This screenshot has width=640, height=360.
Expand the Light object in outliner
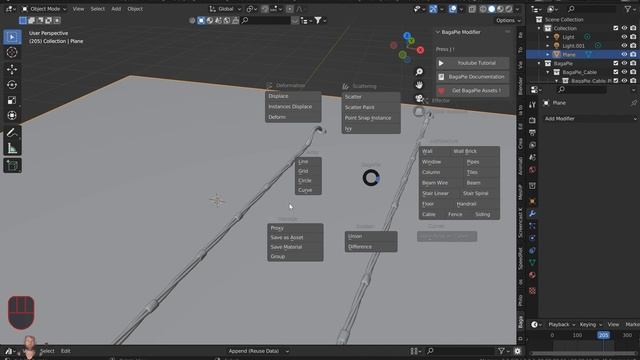coord(548,37)
